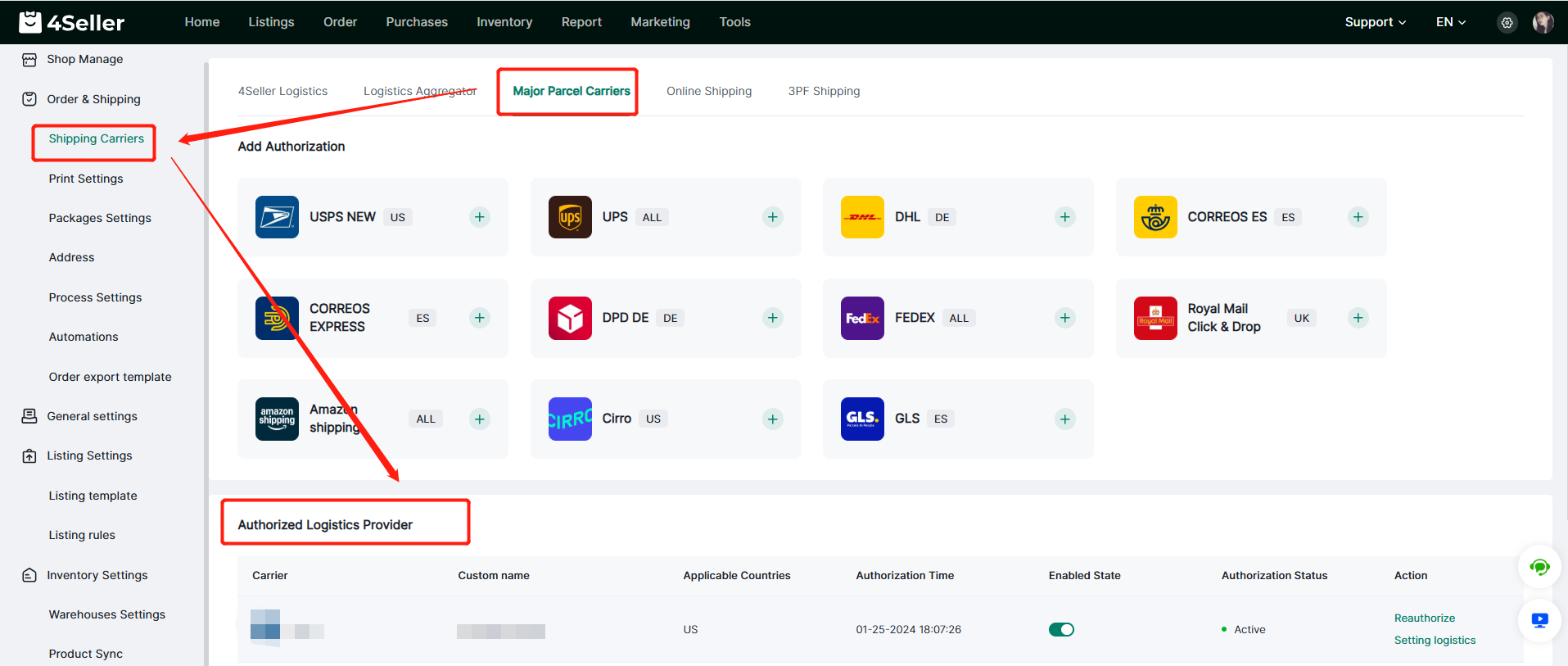Add DPD DE authorization plus icon
1568x666 pixels.
pyautogui.click(x=772, y=318)
